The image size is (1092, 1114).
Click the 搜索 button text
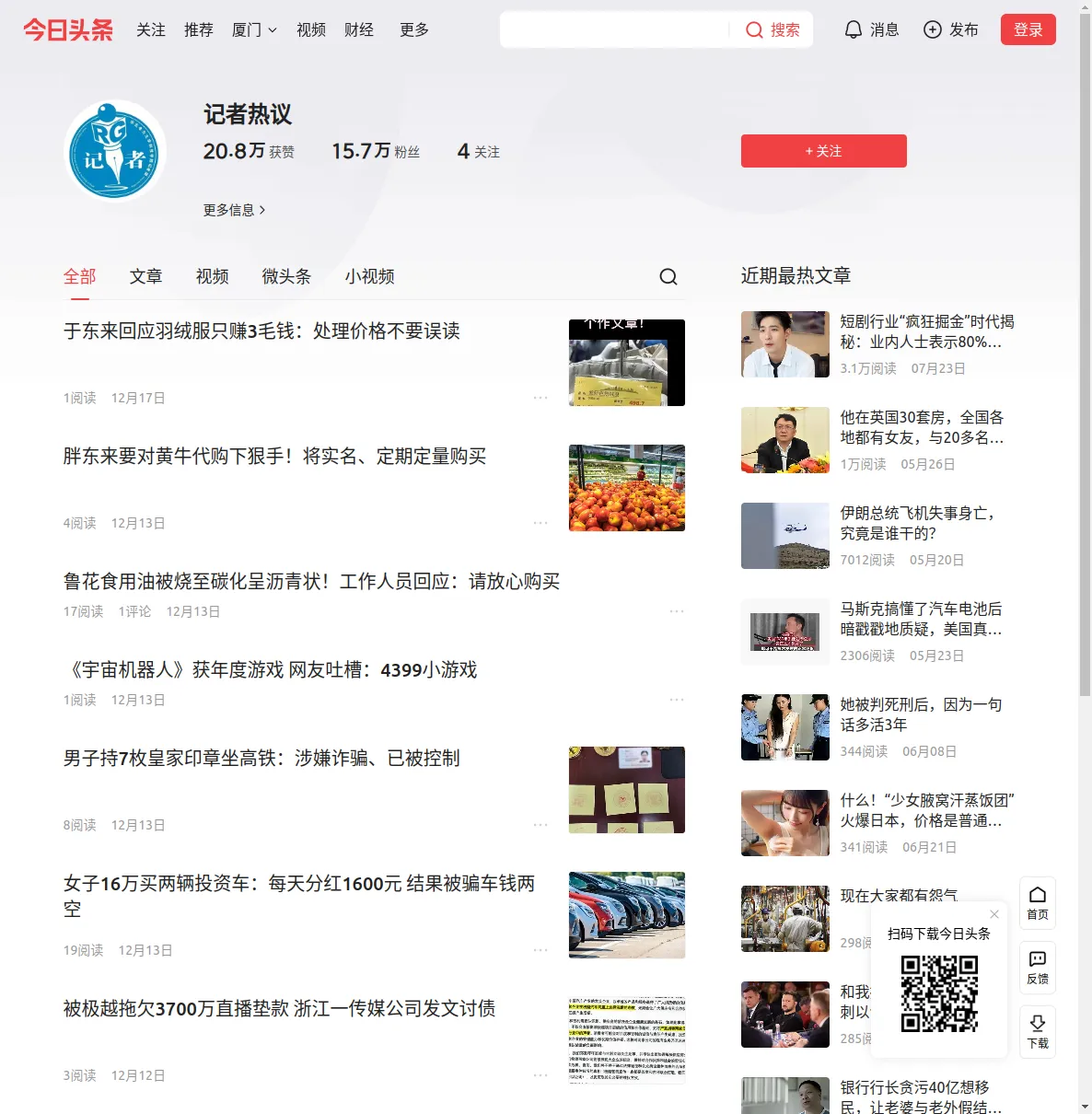click(785, 30)
